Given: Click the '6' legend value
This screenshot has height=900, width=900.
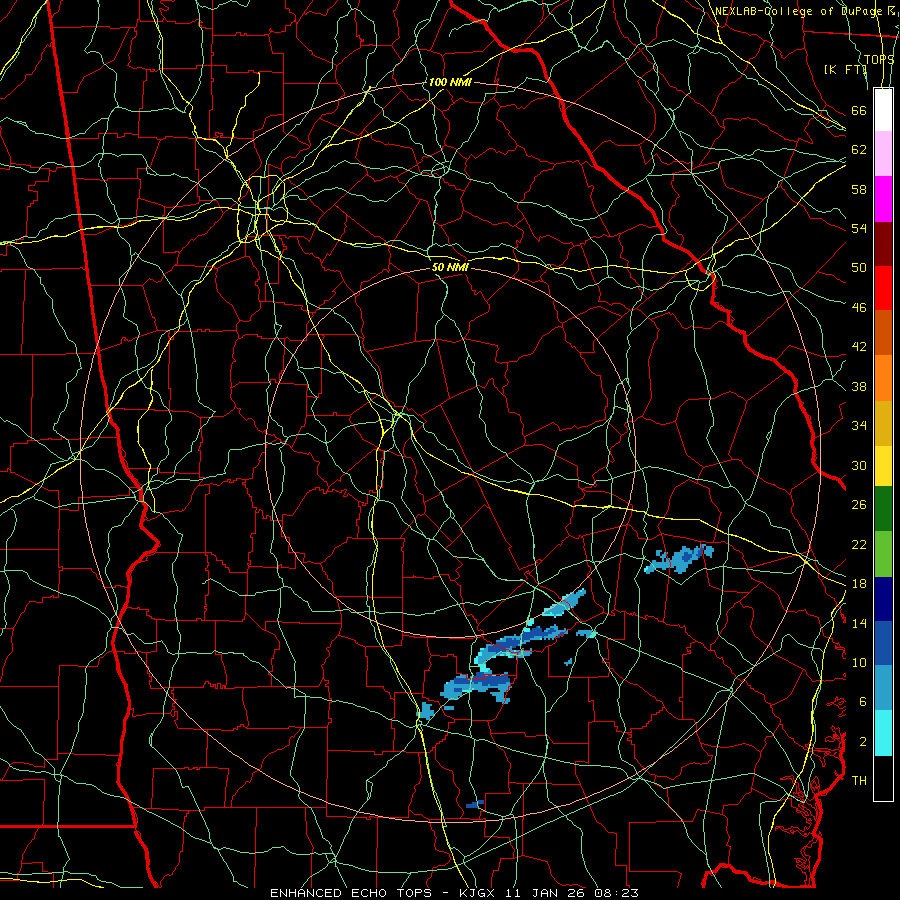Looking at the screenshot, I should click(863, 701).
